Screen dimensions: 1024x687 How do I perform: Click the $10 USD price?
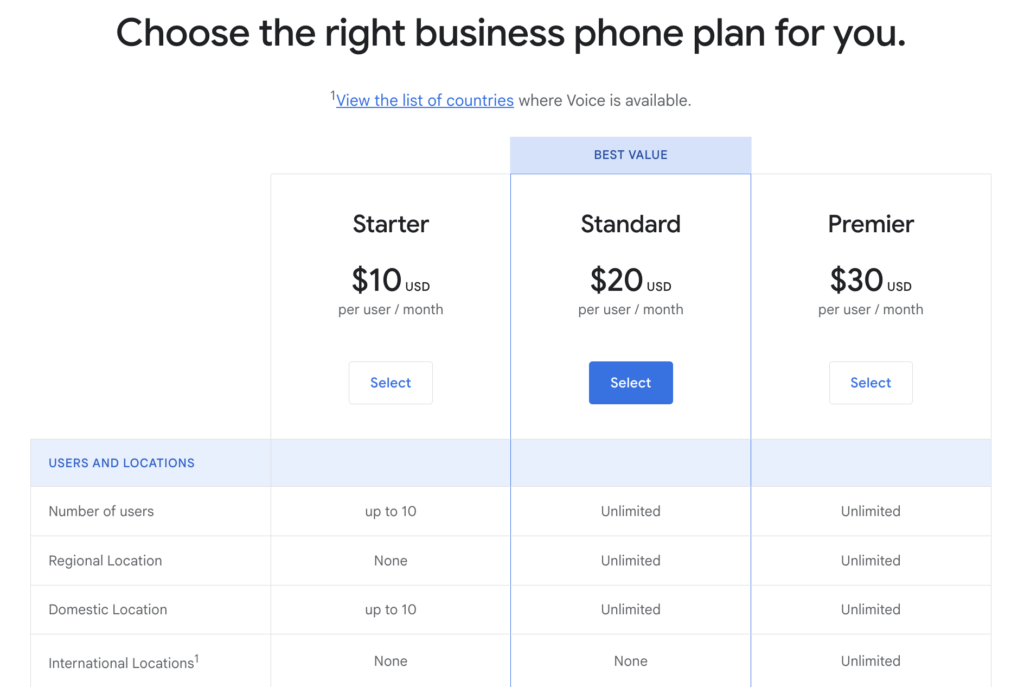pyautogui.click(x=391, y=280)
